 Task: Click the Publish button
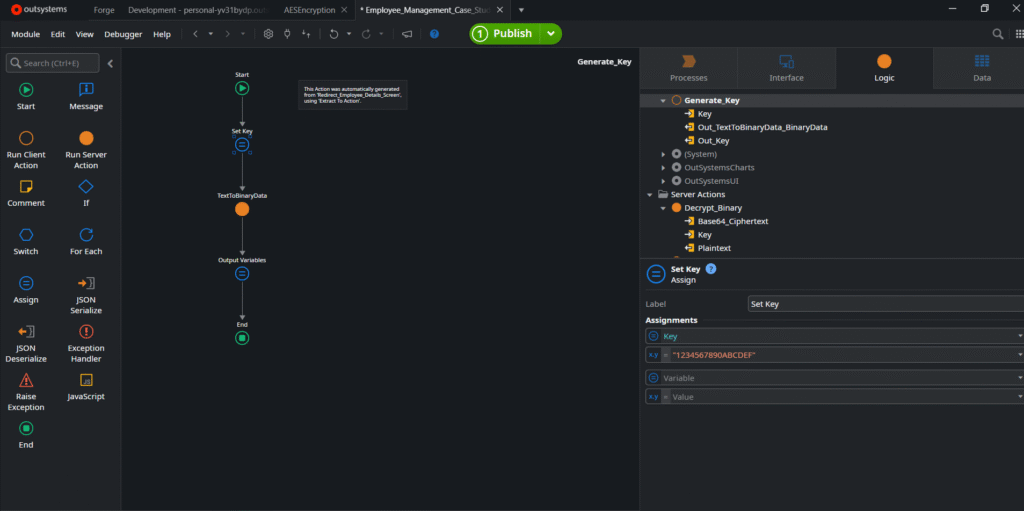tap(505, 34)
